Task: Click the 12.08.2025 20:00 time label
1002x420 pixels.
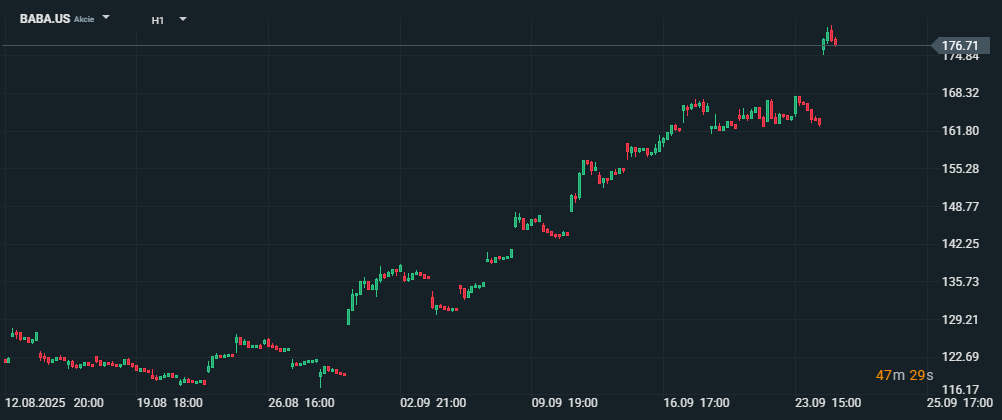Action: pyautogui.click(x=54, y=403)
